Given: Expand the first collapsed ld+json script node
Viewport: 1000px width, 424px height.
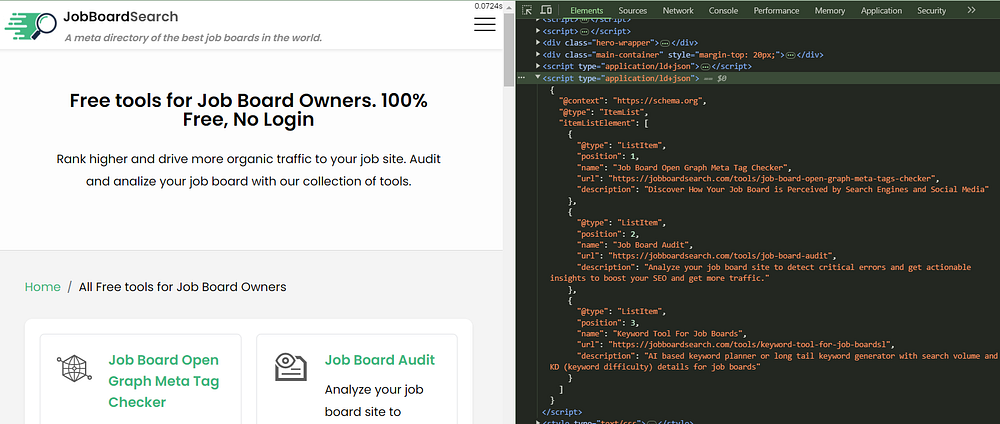Looking at the screenshot, I should tap(539, 66).
